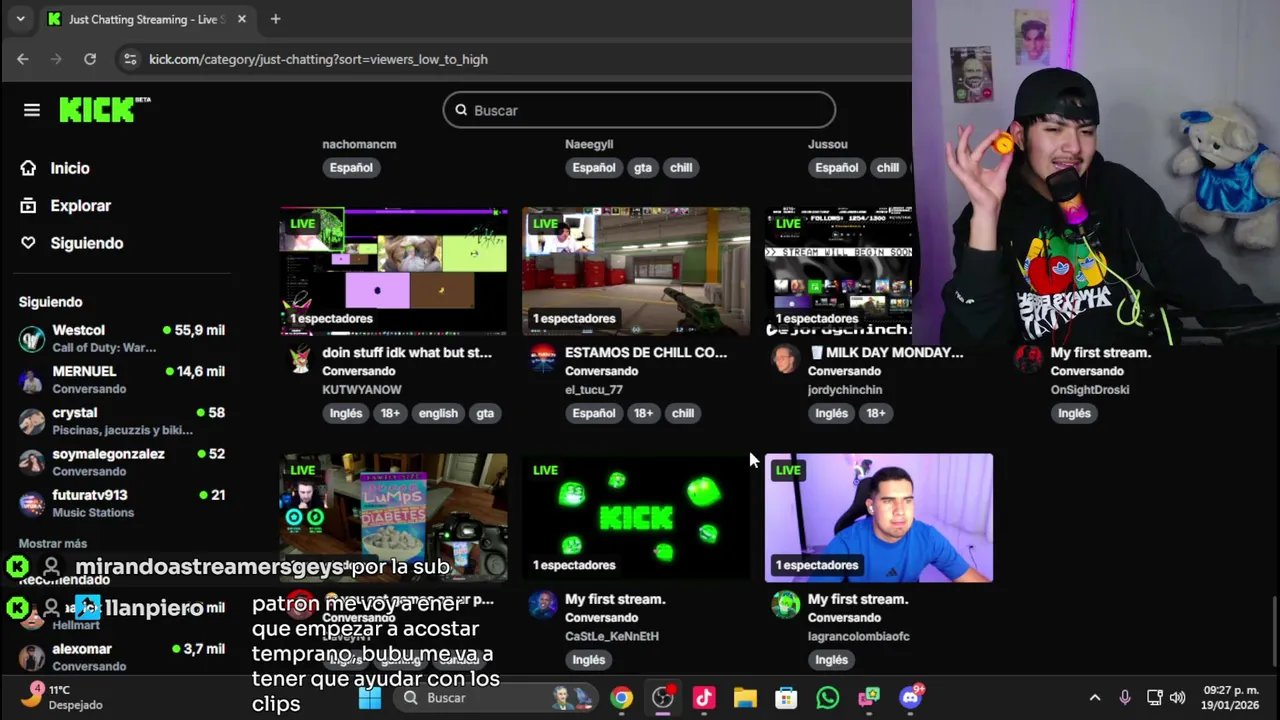Click CaStLe_KeNnEtH's avatar icon

point(543,605)
